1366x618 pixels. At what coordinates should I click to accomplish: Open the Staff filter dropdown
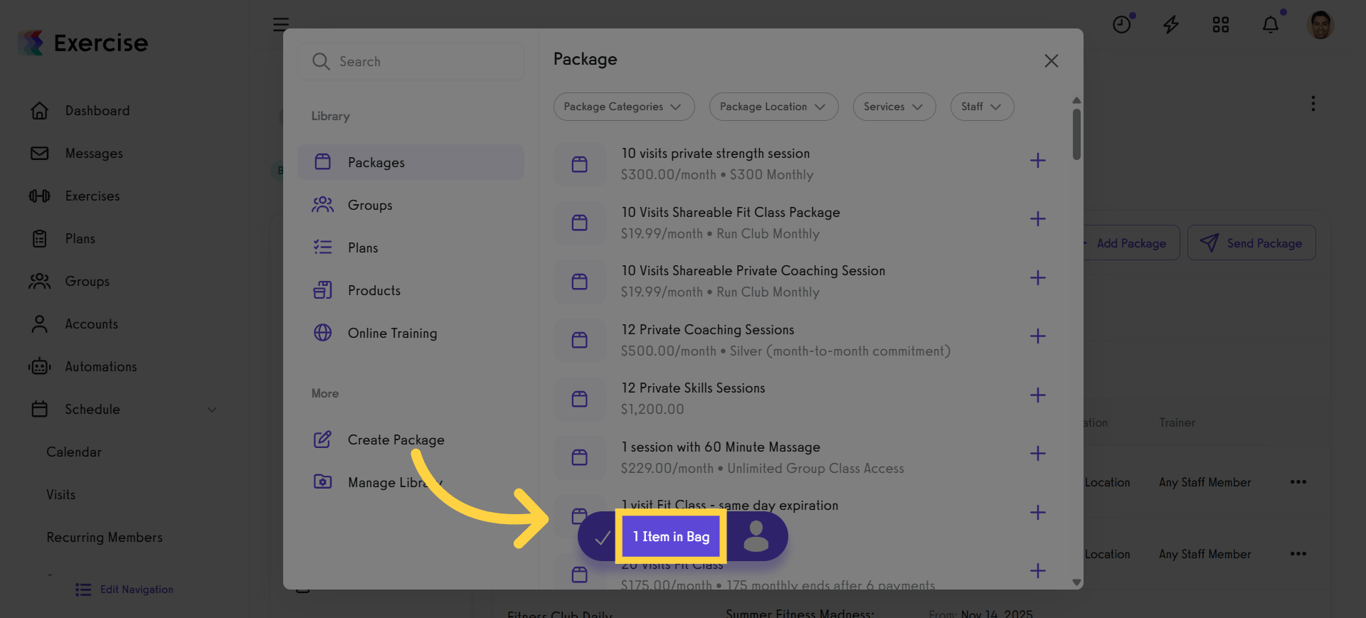[x=981, y=106]
